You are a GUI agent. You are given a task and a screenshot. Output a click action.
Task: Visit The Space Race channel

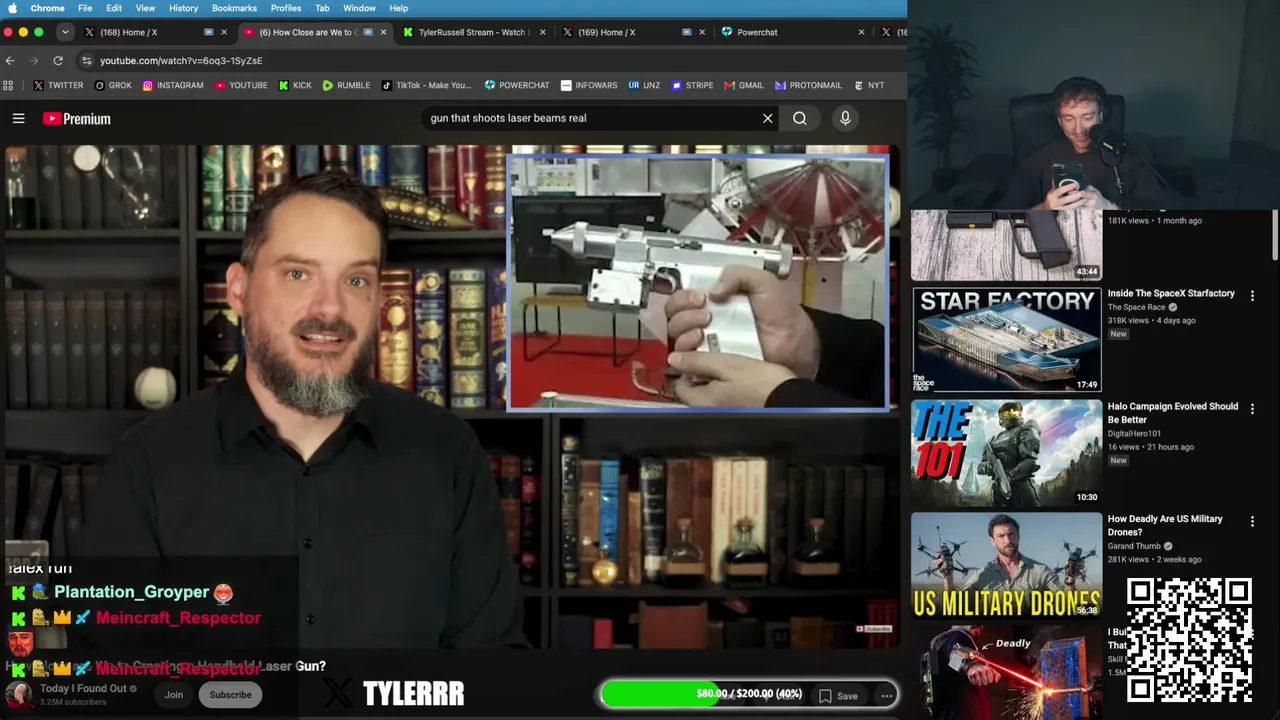[x=1136, y=307]
